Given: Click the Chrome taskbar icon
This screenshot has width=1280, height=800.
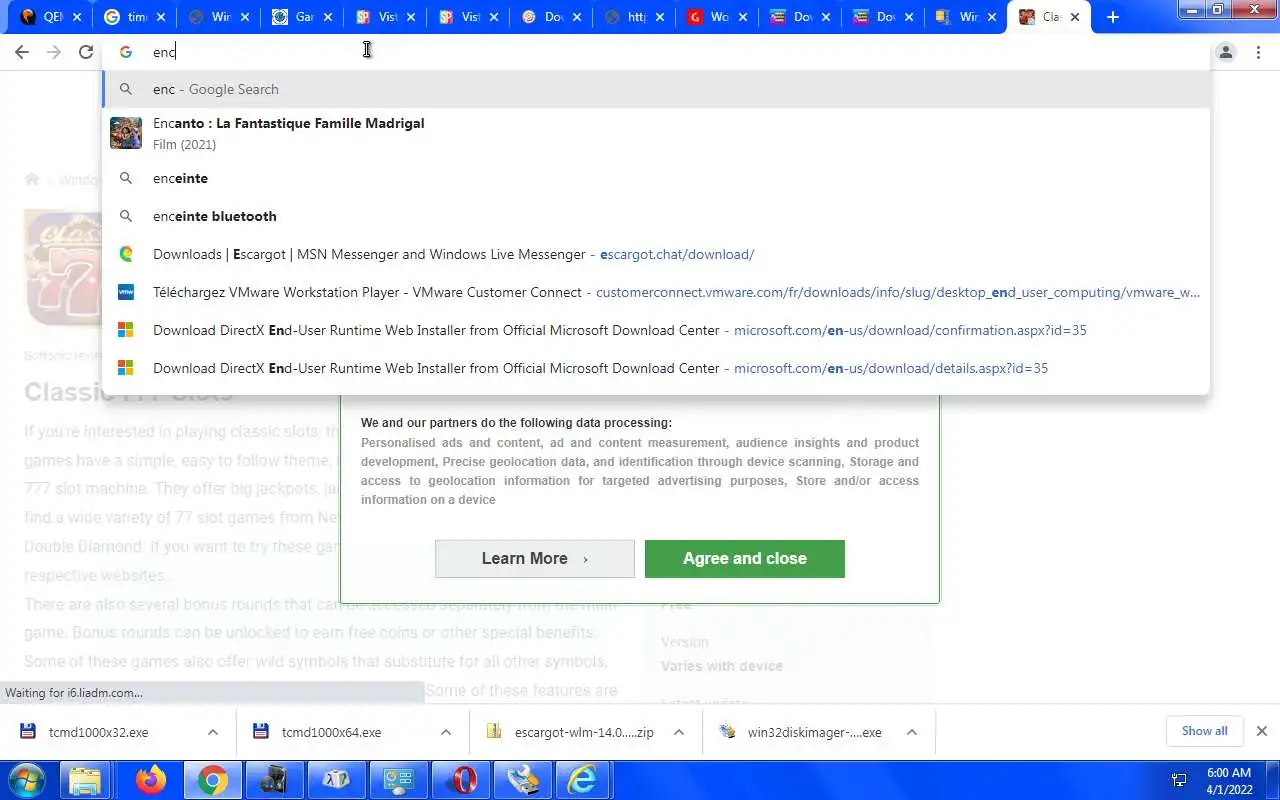Looking at the screenshot, I should 212,780.
